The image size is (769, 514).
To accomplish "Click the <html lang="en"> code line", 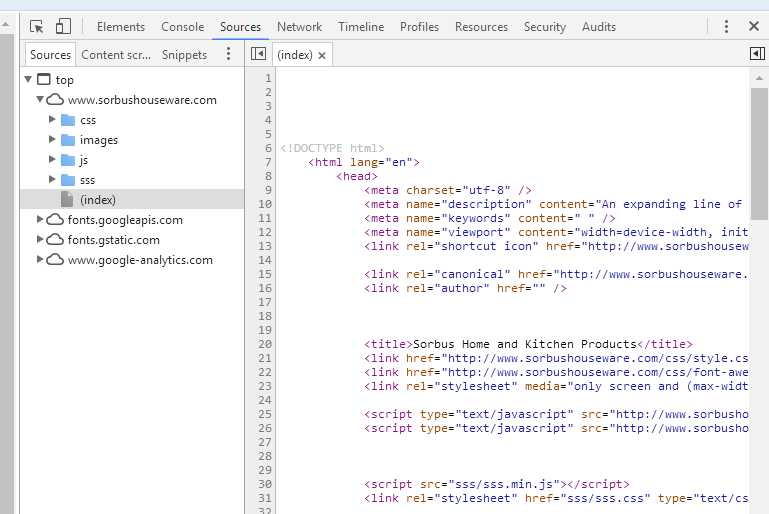I will click(x=363, y=162).
